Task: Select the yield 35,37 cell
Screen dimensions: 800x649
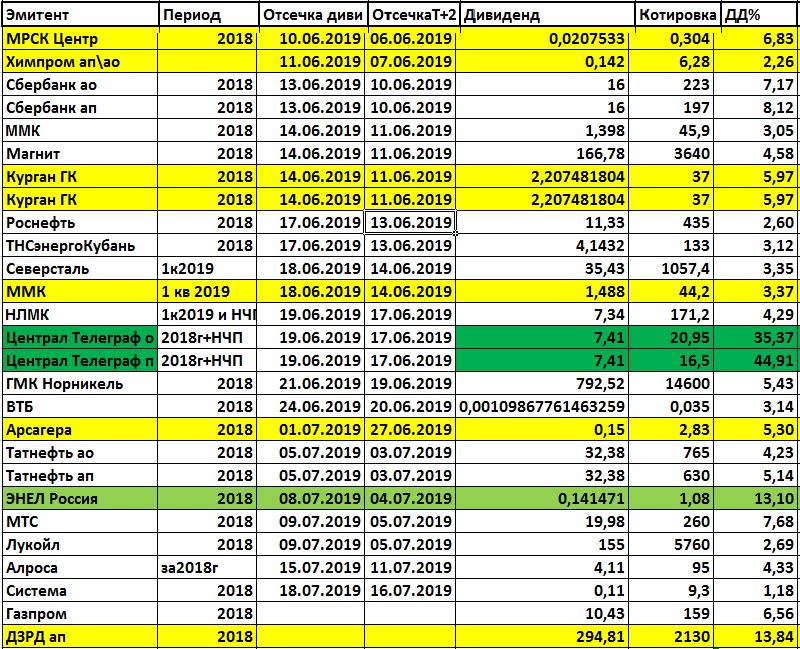Action: coord(757,337)
